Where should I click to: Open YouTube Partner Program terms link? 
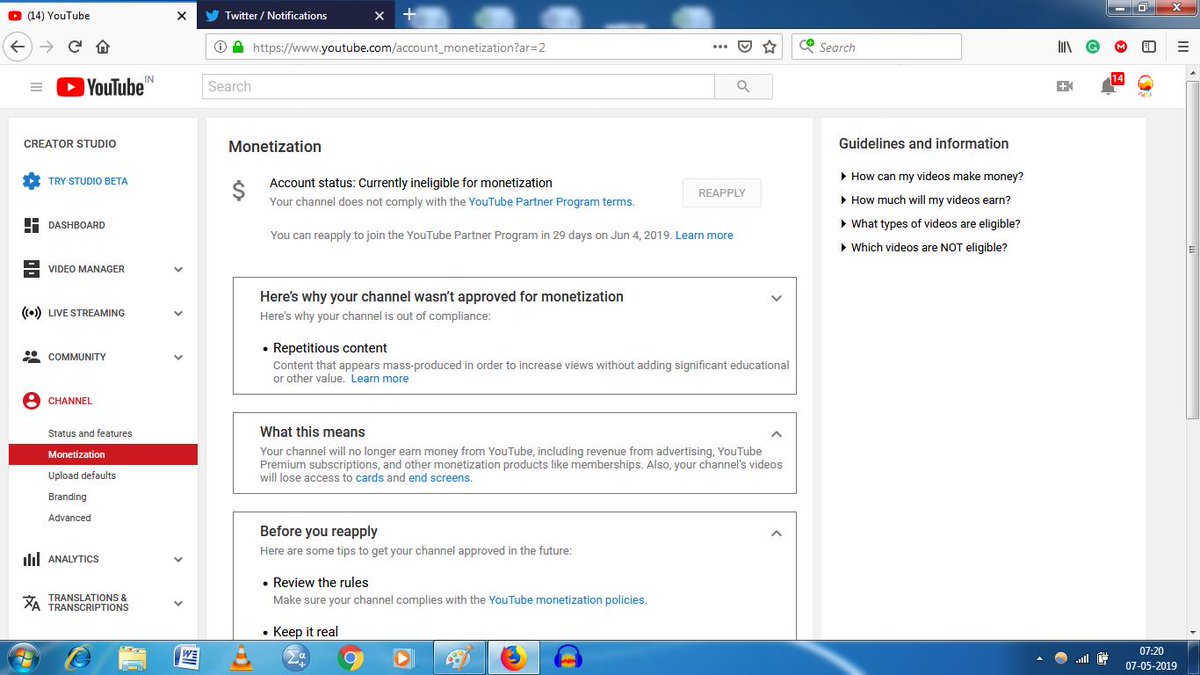click(550, 202)
